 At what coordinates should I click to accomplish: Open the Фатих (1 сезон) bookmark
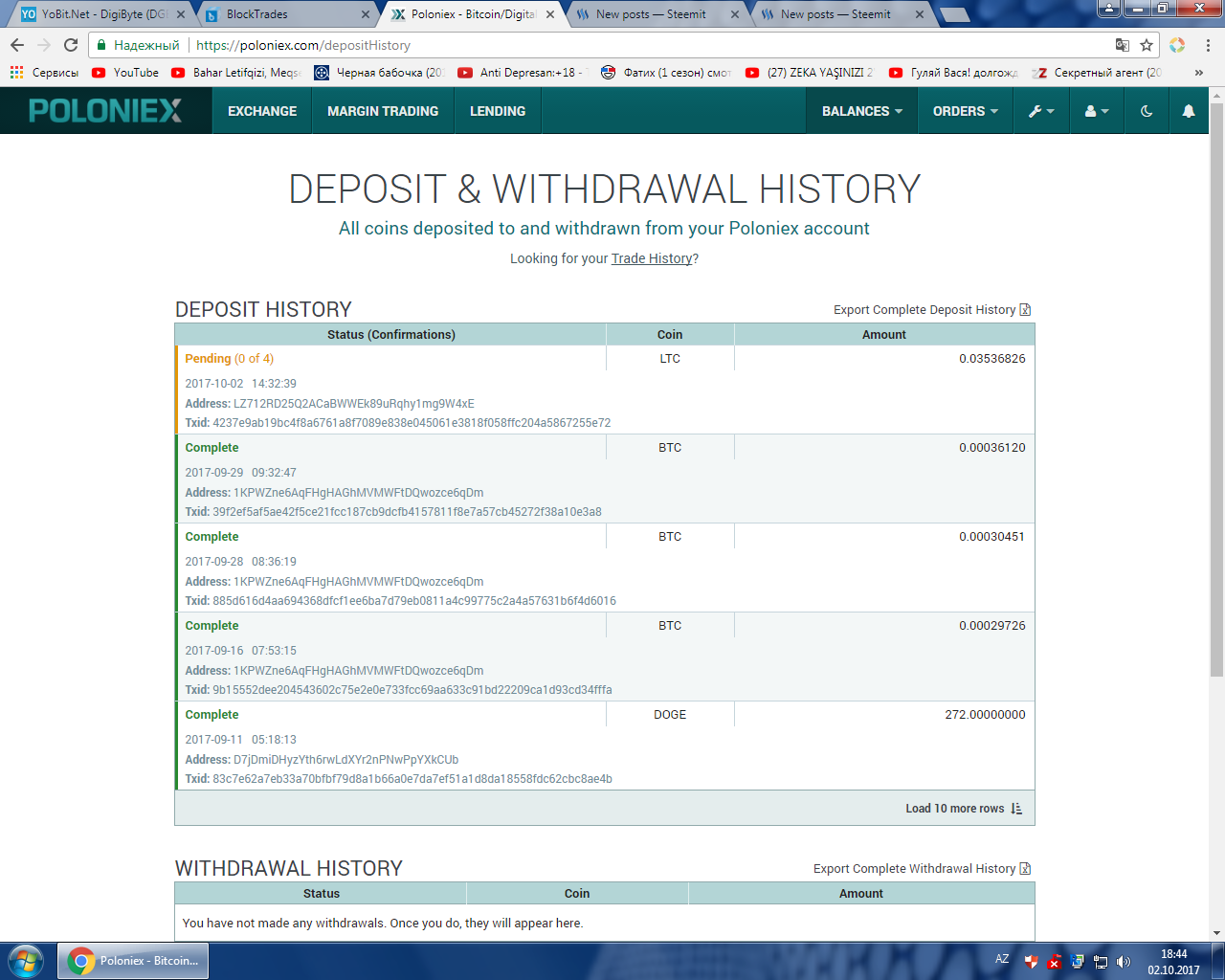(x=666, y=72)
